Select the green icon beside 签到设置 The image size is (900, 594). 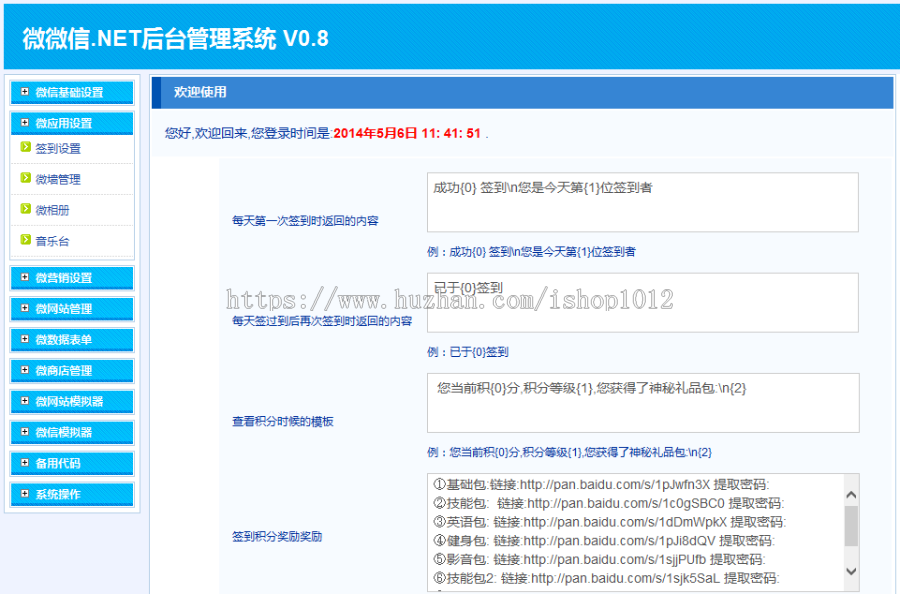(x=24, y=147)
